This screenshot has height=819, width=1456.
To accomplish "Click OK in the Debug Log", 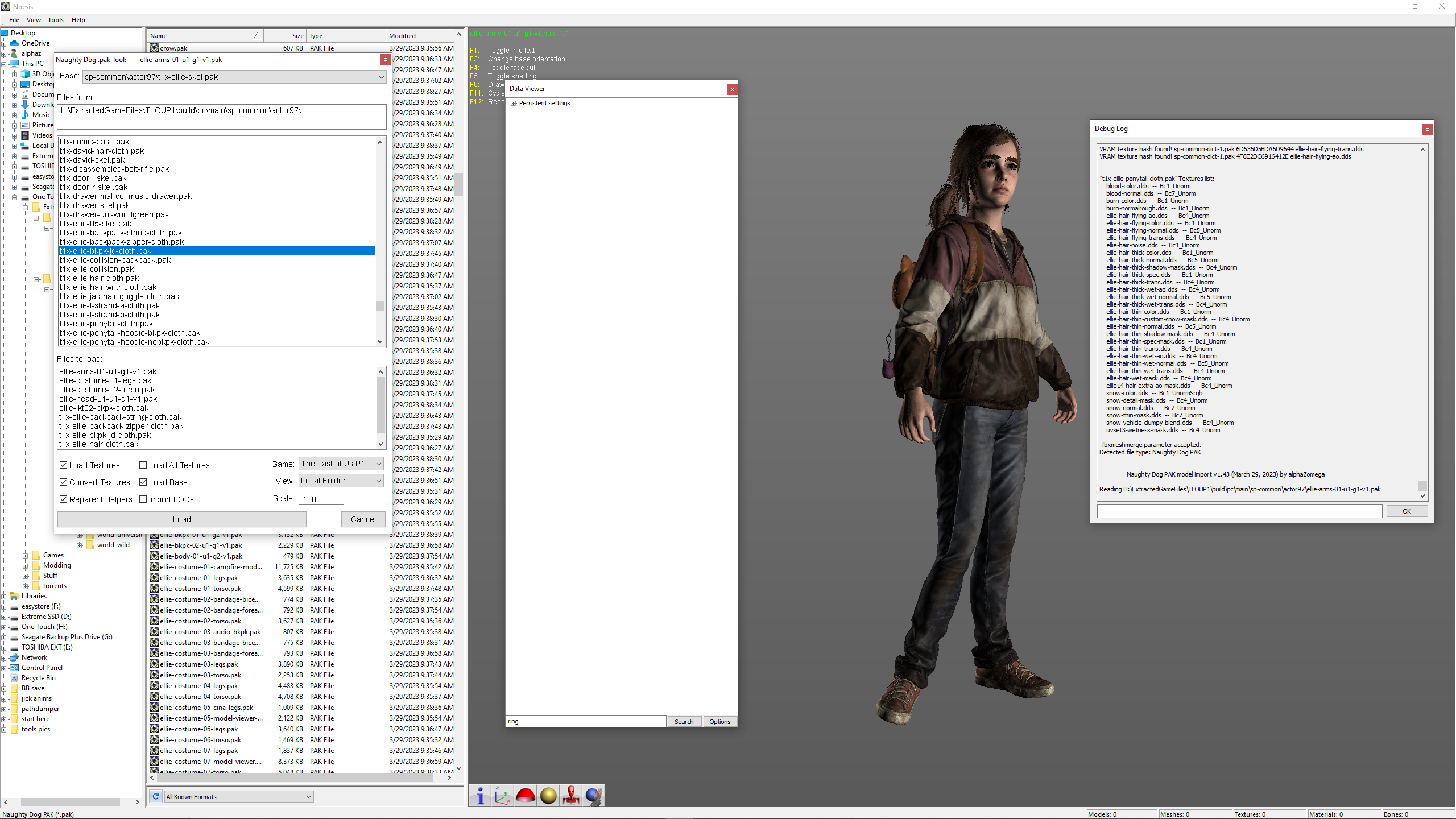I will tap(1407, 511).
